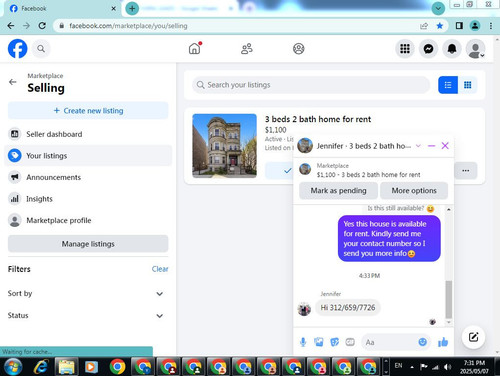500x376 pixels.
Task: Open tab search dropdown
Action: point(438,8)
